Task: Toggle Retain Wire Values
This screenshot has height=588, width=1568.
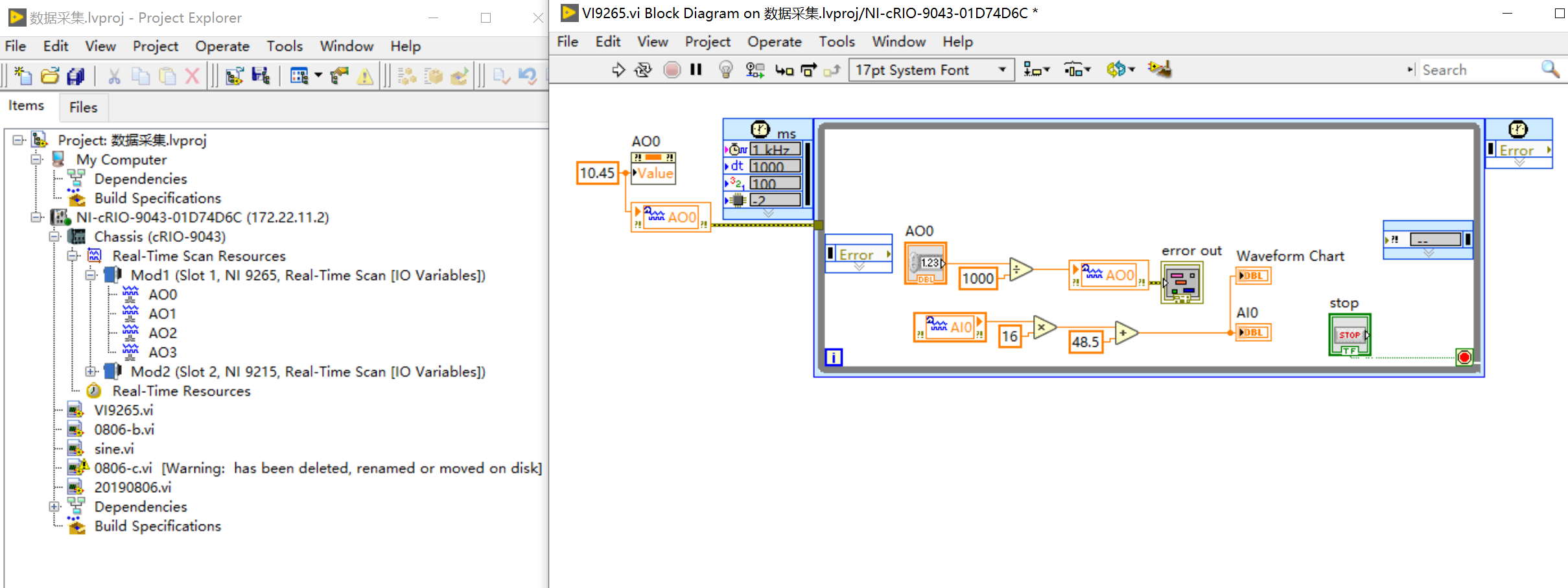Action: click(x=754, y=69)
